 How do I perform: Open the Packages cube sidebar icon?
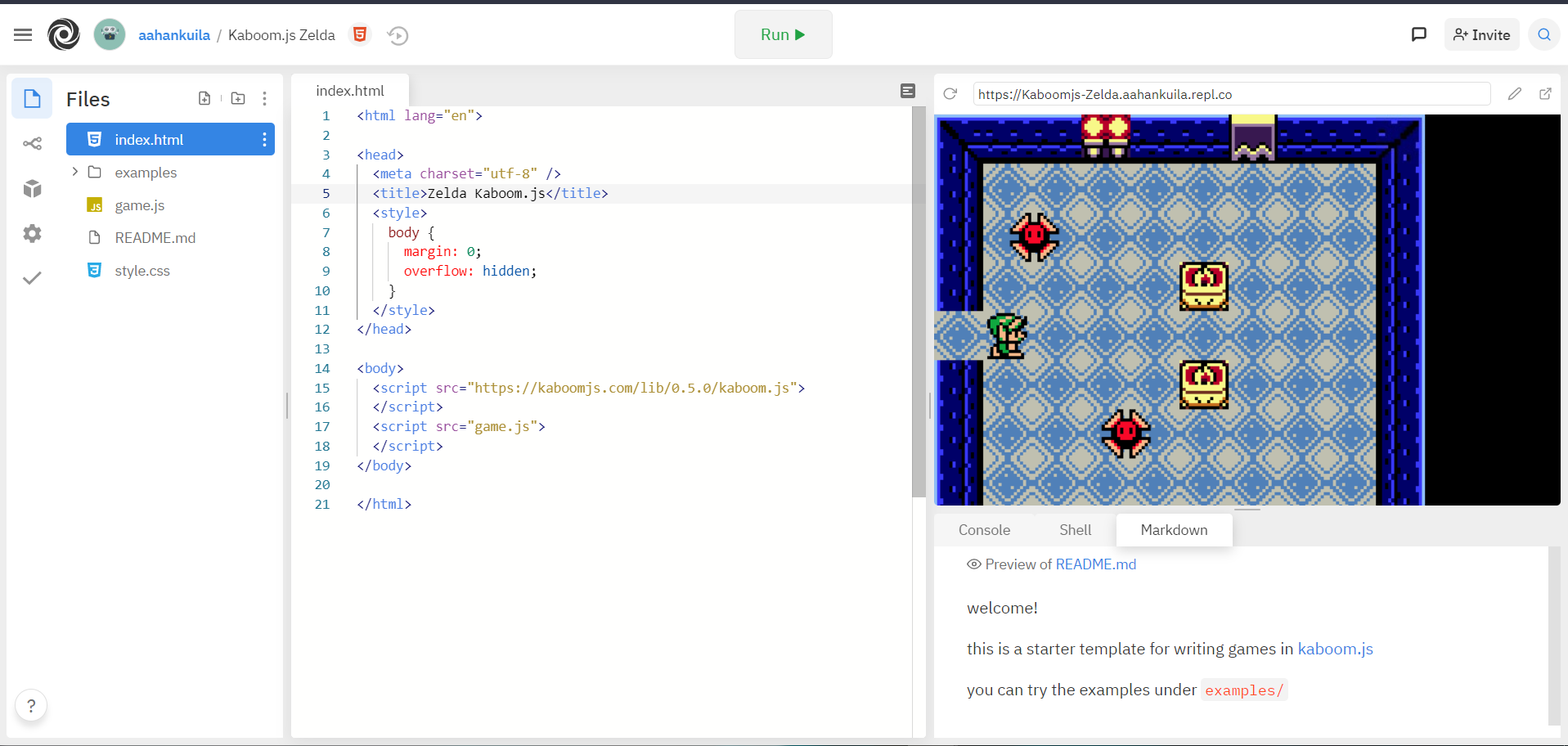(x=32, y=189)
